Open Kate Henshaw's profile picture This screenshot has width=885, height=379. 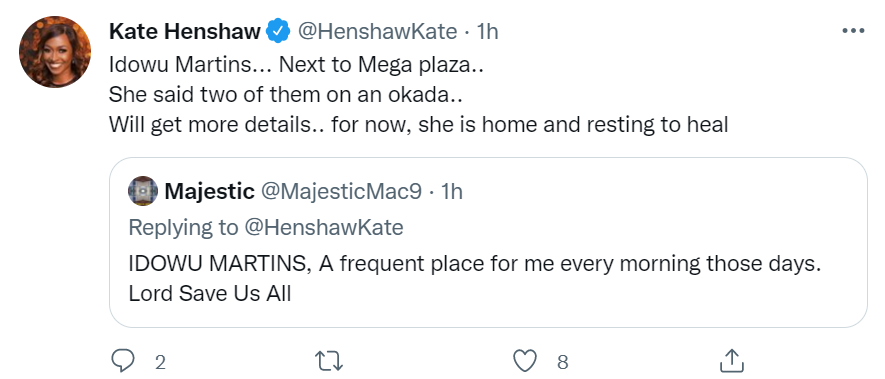(x=55, y=52)
